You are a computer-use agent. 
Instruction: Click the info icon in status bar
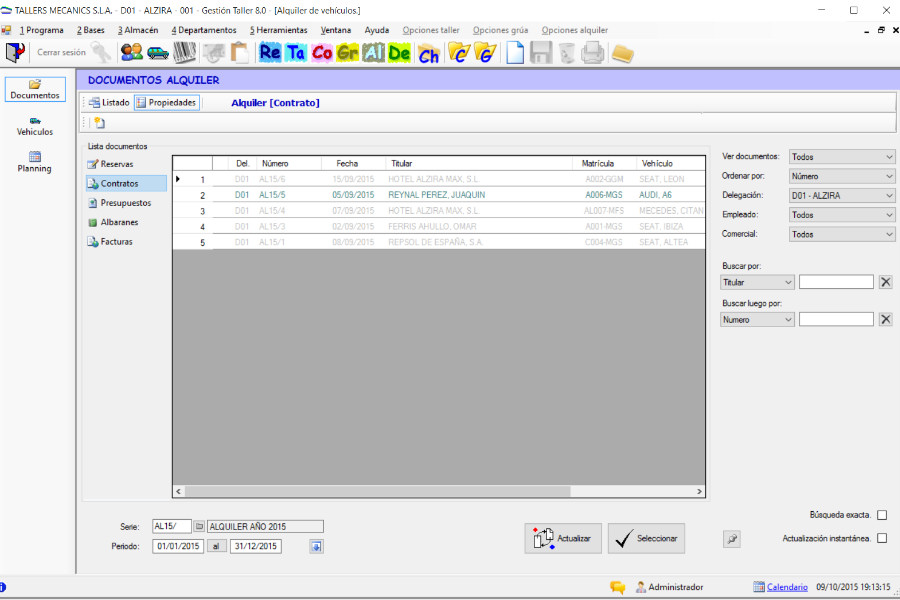(2, 587)
